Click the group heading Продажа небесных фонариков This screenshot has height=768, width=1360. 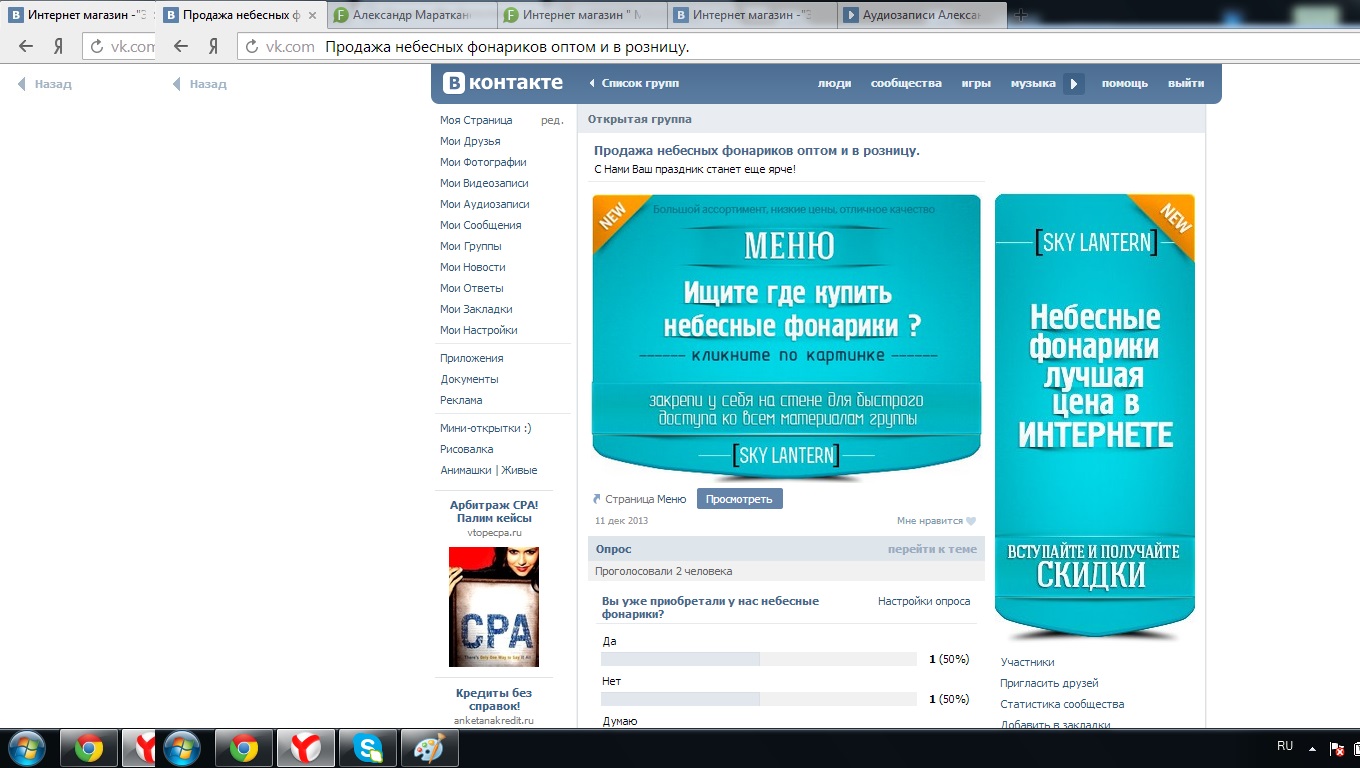coord(757,150)
